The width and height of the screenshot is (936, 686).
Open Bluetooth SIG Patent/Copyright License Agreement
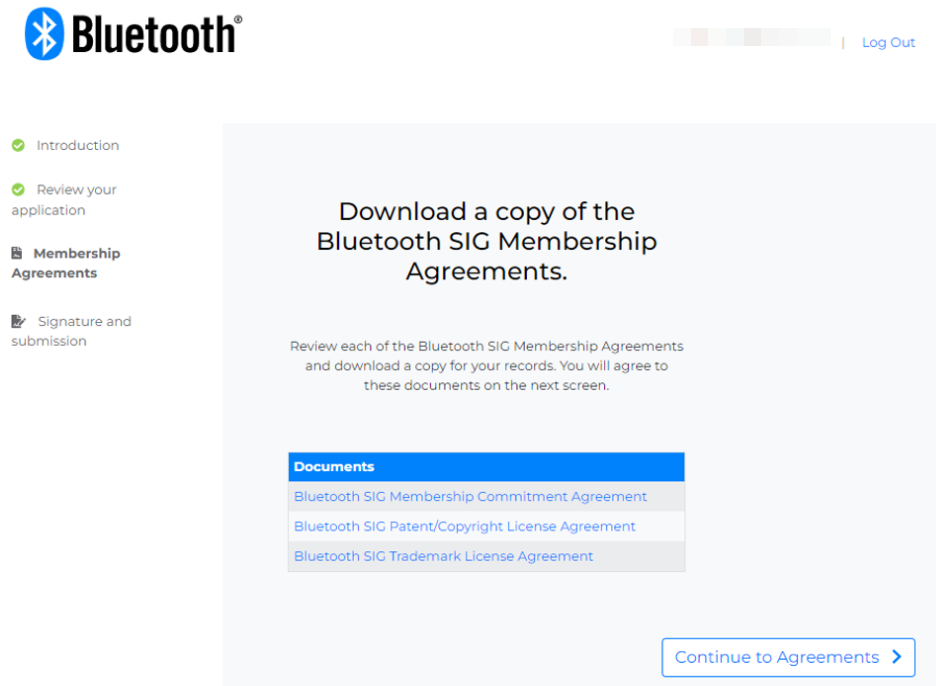464,526
